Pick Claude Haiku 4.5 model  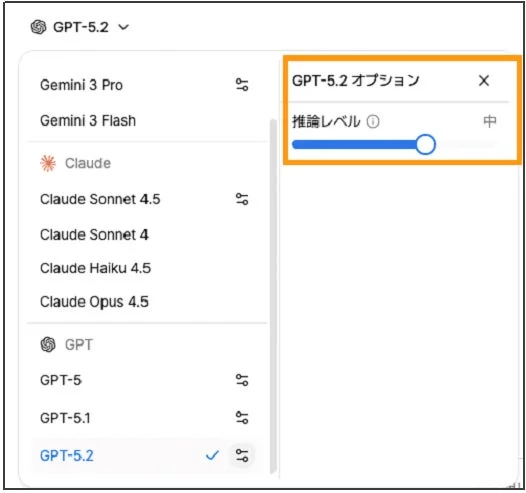95,268
